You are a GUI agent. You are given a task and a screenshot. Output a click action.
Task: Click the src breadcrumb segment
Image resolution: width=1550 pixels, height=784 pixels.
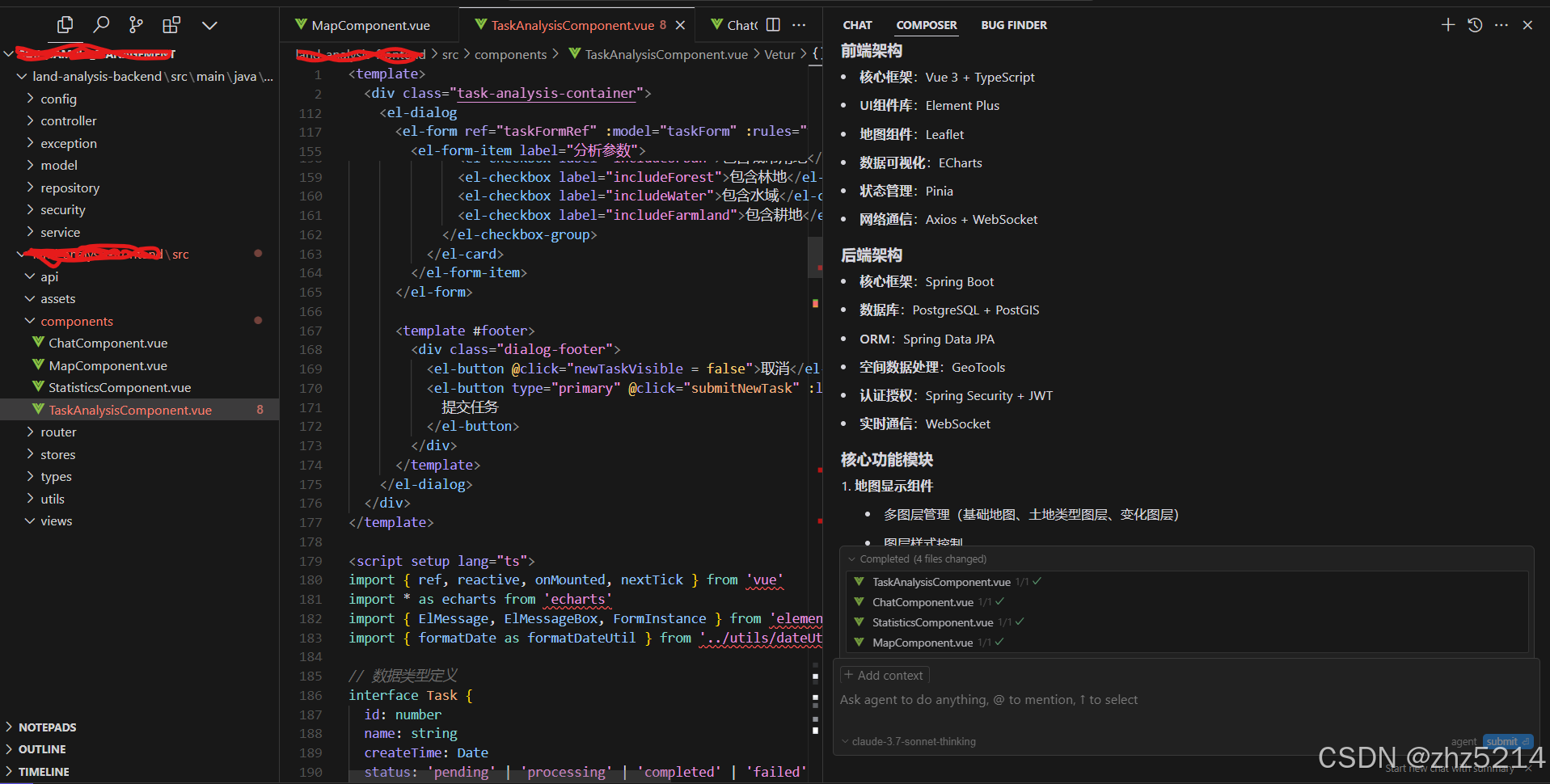click(450, 54)
